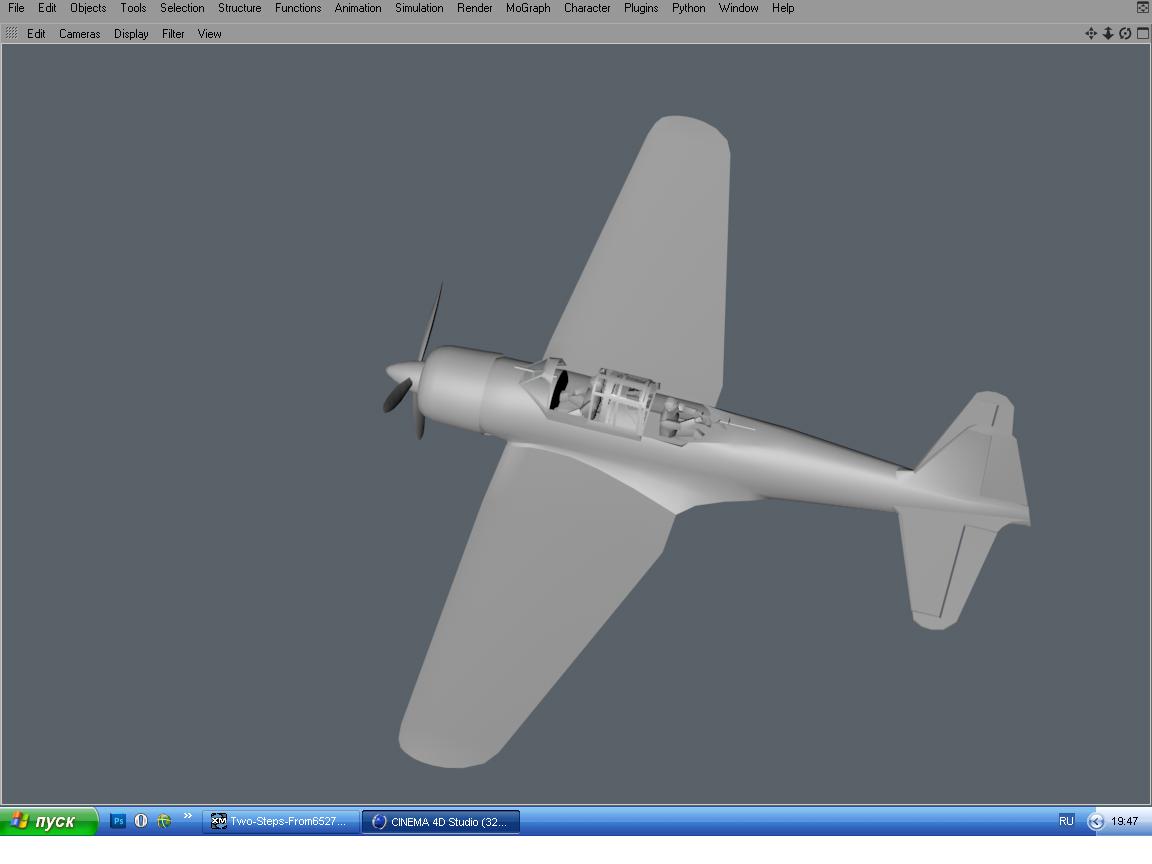This screenshot has width=1152, height=864.
Task: Open the Render menu
Action: pos(474,8)
